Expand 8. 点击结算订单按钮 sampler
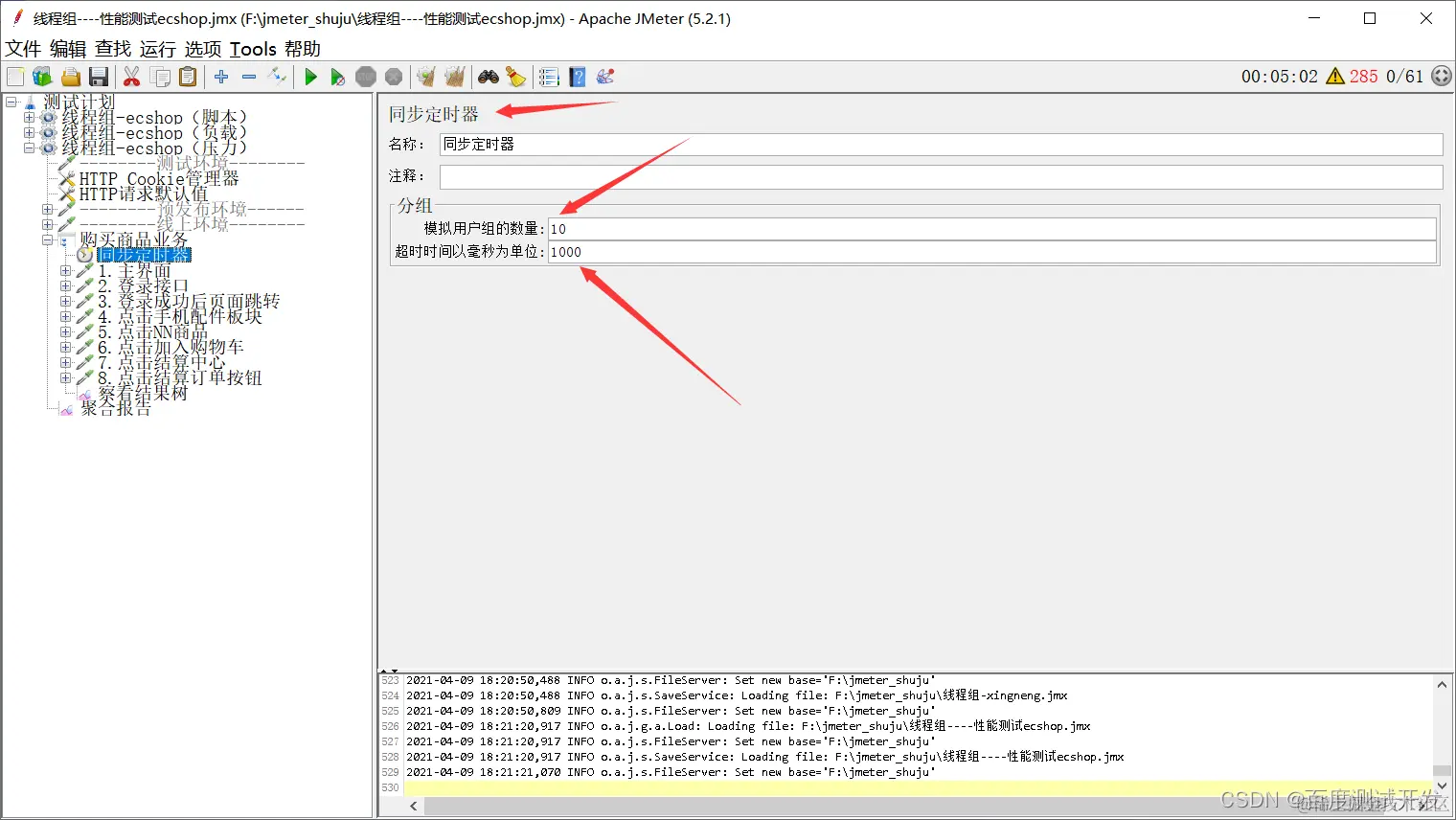 coord(65,377)
